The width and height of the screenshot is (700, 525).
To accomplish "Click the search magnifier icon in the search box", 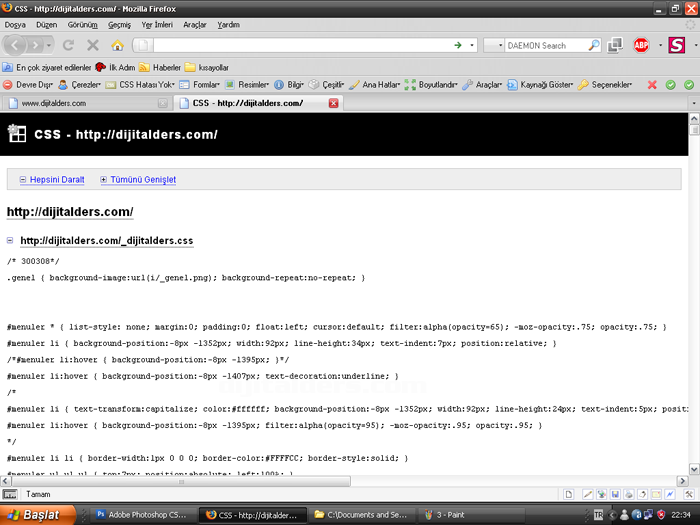I will pyautogui.click(x=594, y=45).
